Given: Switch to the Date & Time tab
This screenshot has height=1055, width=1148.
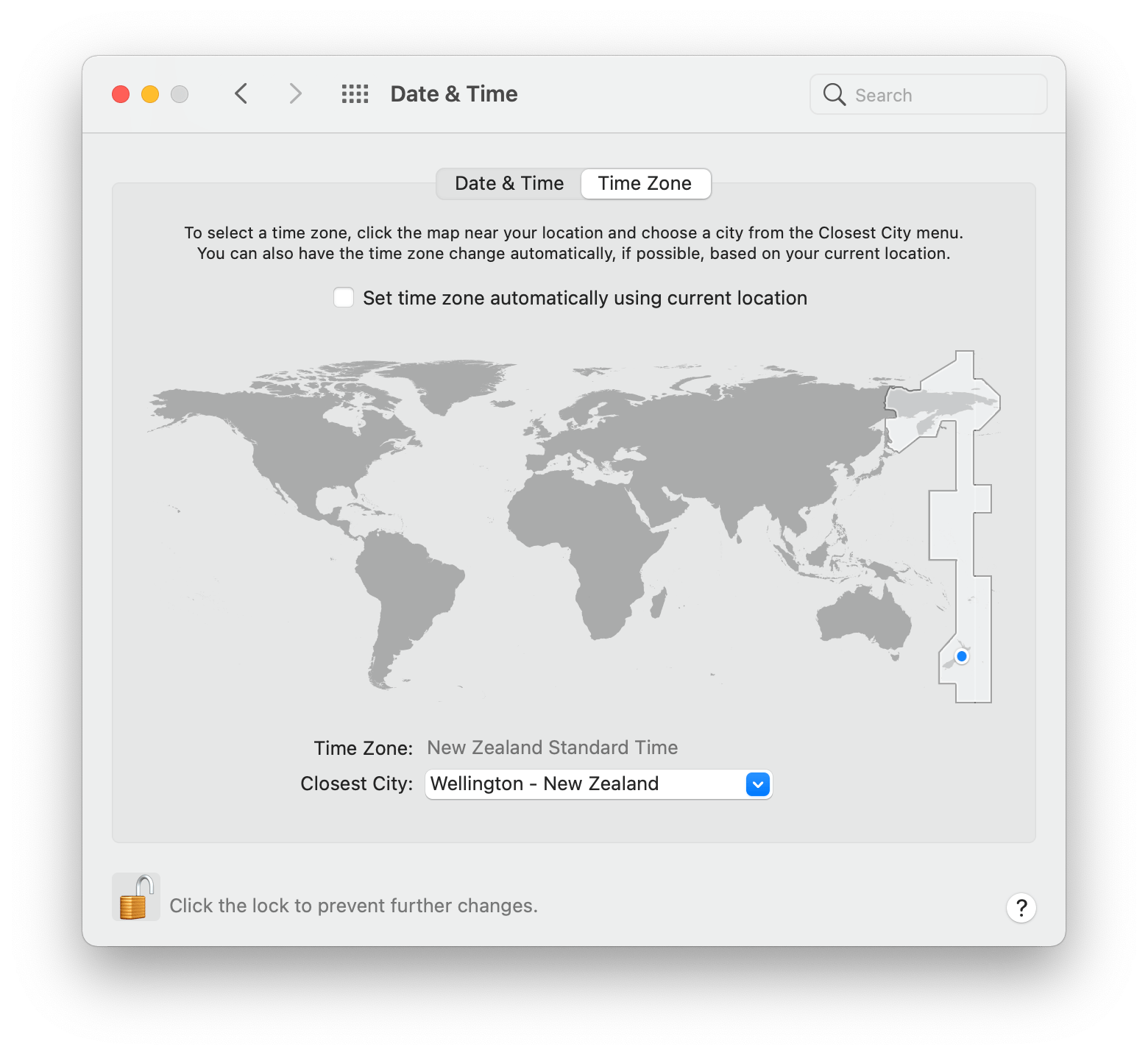Looking at the screenshot, I should point(508,183).
